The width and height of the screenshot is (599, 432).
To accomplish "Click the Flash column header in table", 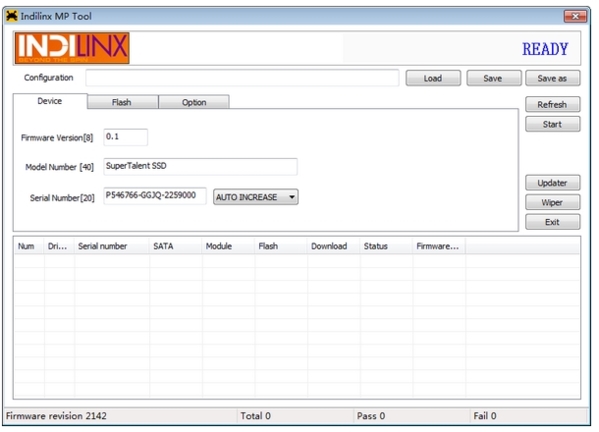I will click(x=281, y=246).
